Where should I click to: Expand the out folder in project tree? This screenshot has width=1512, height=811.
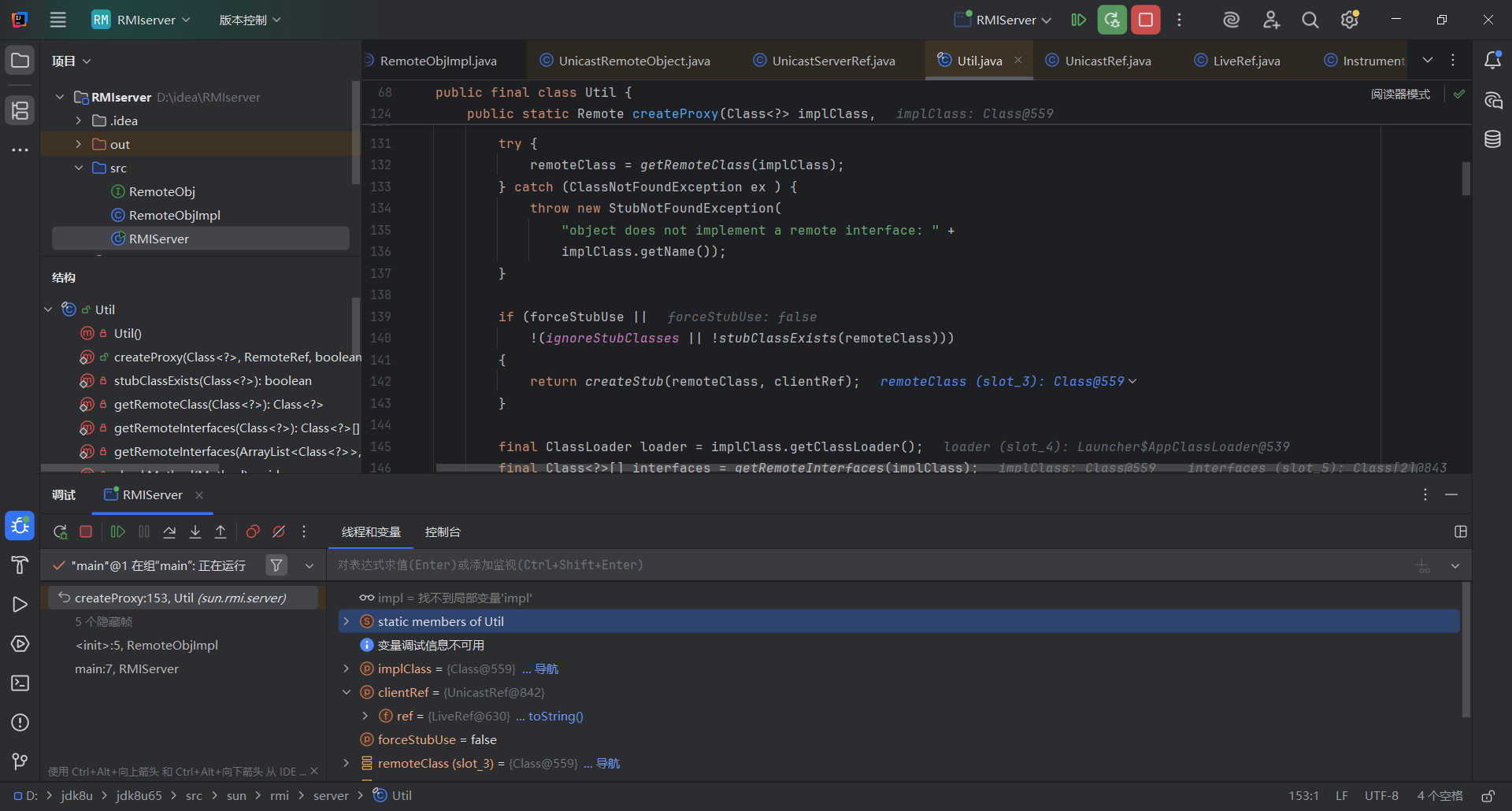79,144
